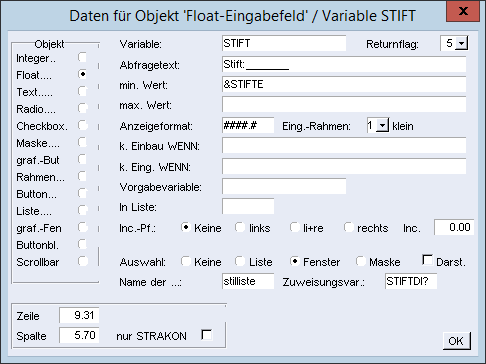486x364 pixels.
Task: Close the dialog with the X button
Action: (463, 11)
